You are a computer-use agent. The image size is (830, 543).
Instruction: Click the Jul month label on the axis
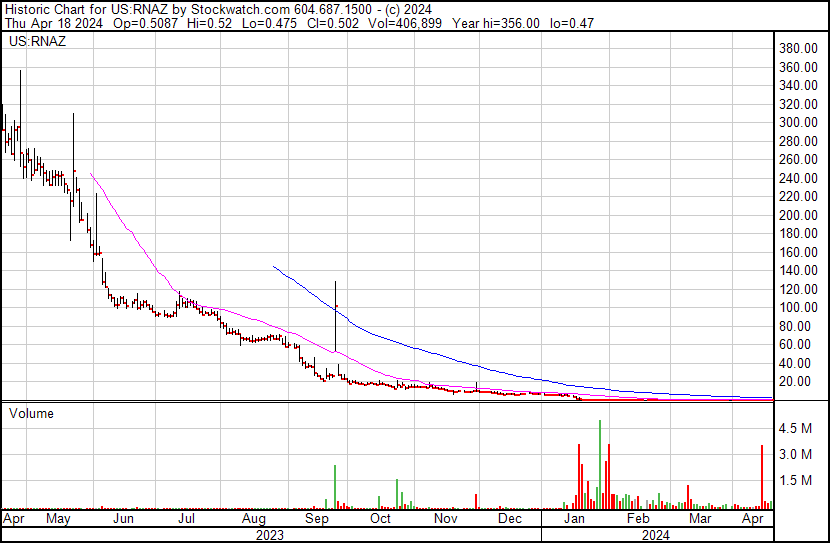pos(187,520)
